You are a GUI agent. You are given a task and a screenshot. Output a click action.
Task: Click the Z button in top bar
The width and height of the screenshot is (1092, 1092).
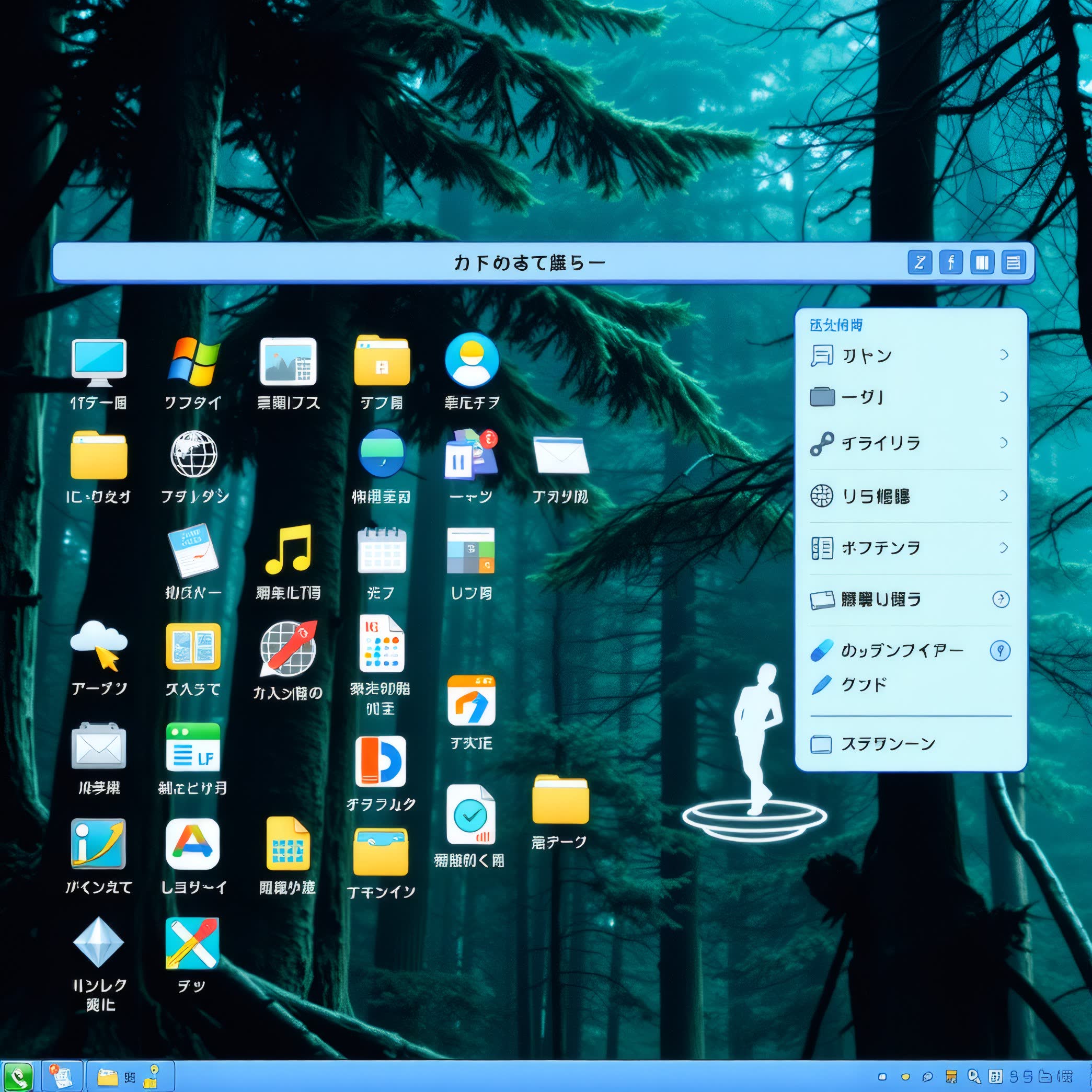point(919,262)
